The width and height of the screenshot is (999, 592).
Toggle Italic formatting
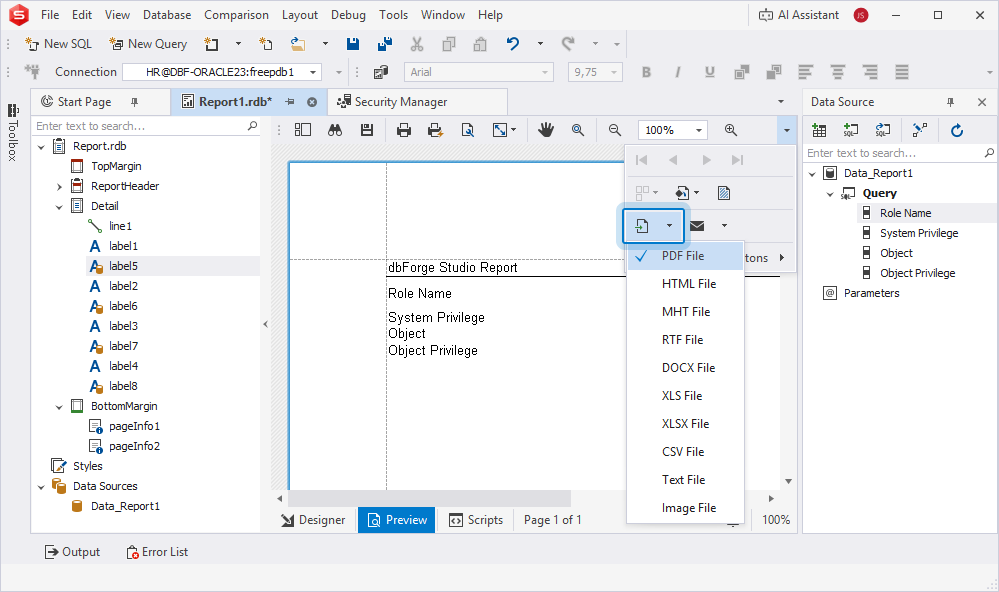(678, 72)
